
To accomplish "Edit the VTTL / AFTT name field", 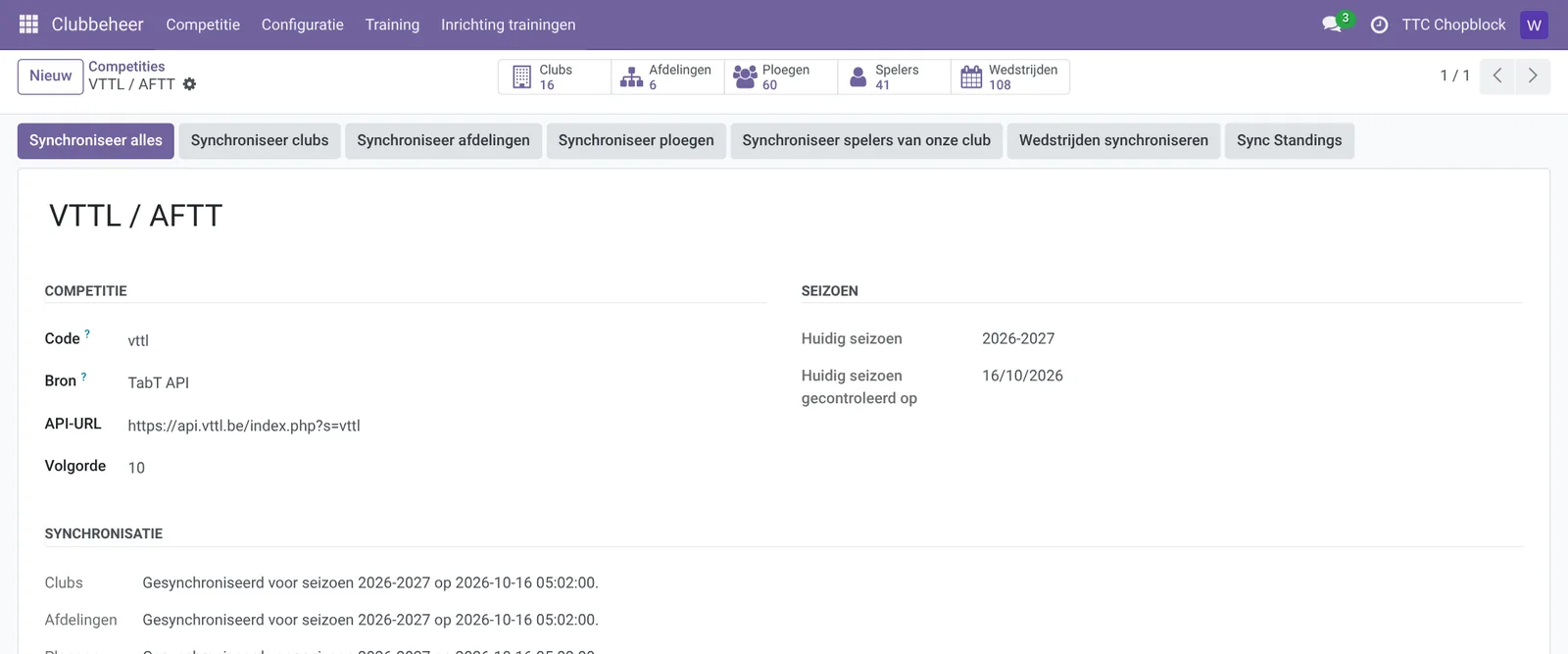I will [x=136, y=216].
